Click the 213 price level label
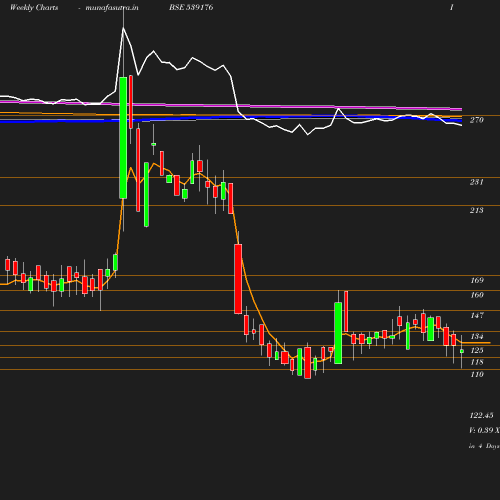 [x=477, y=210]
